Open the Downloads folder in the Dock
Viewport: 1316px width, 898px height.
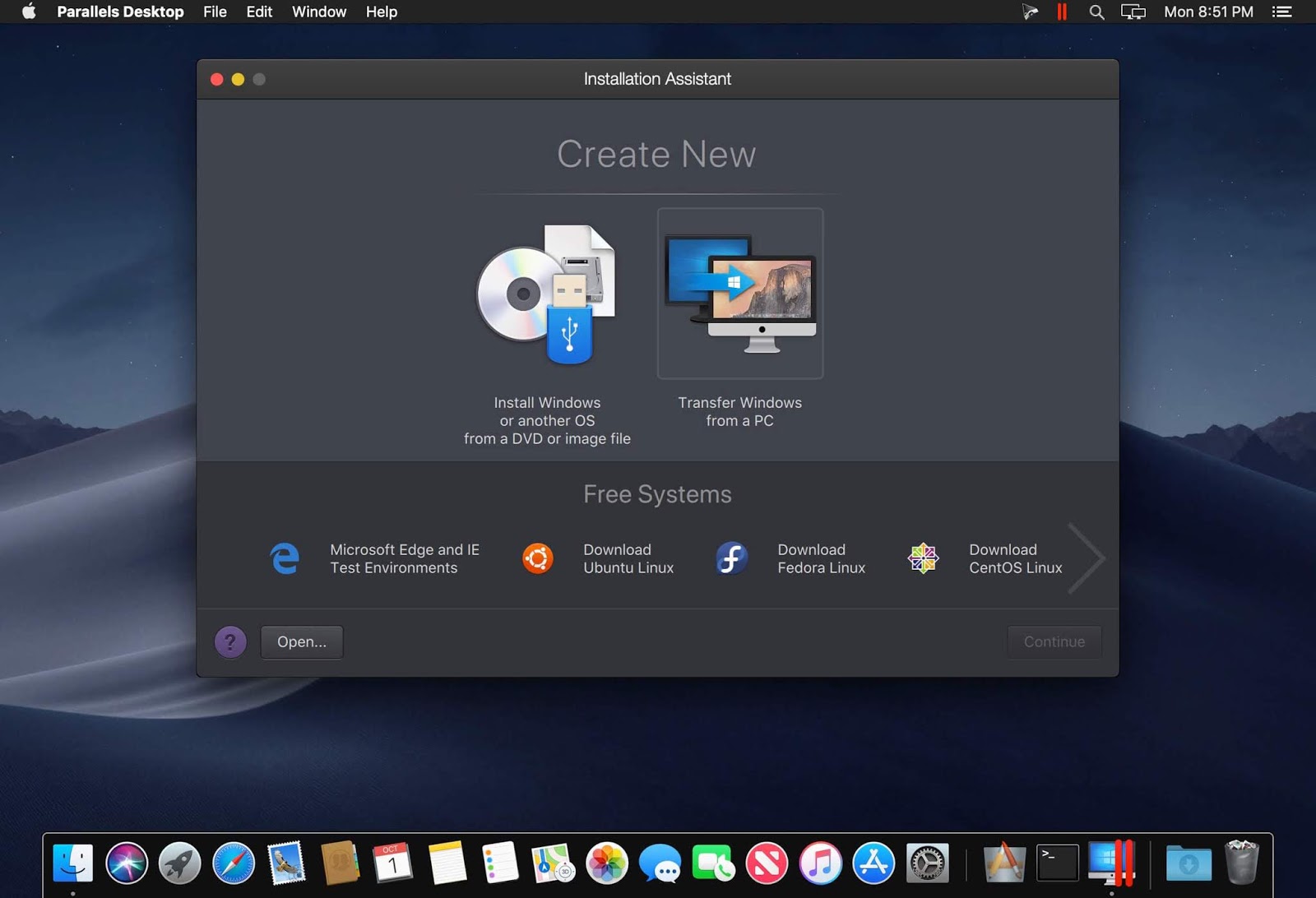[x=1189, y=863]
